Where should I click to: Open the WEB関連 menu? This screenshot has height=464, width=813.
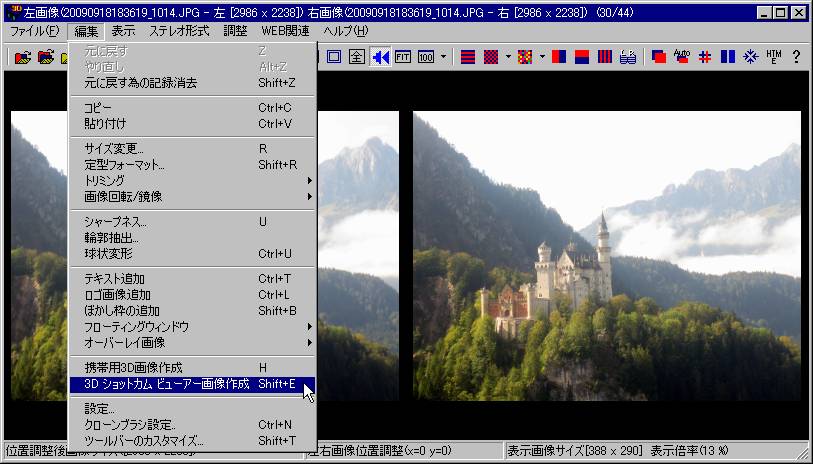286,31
